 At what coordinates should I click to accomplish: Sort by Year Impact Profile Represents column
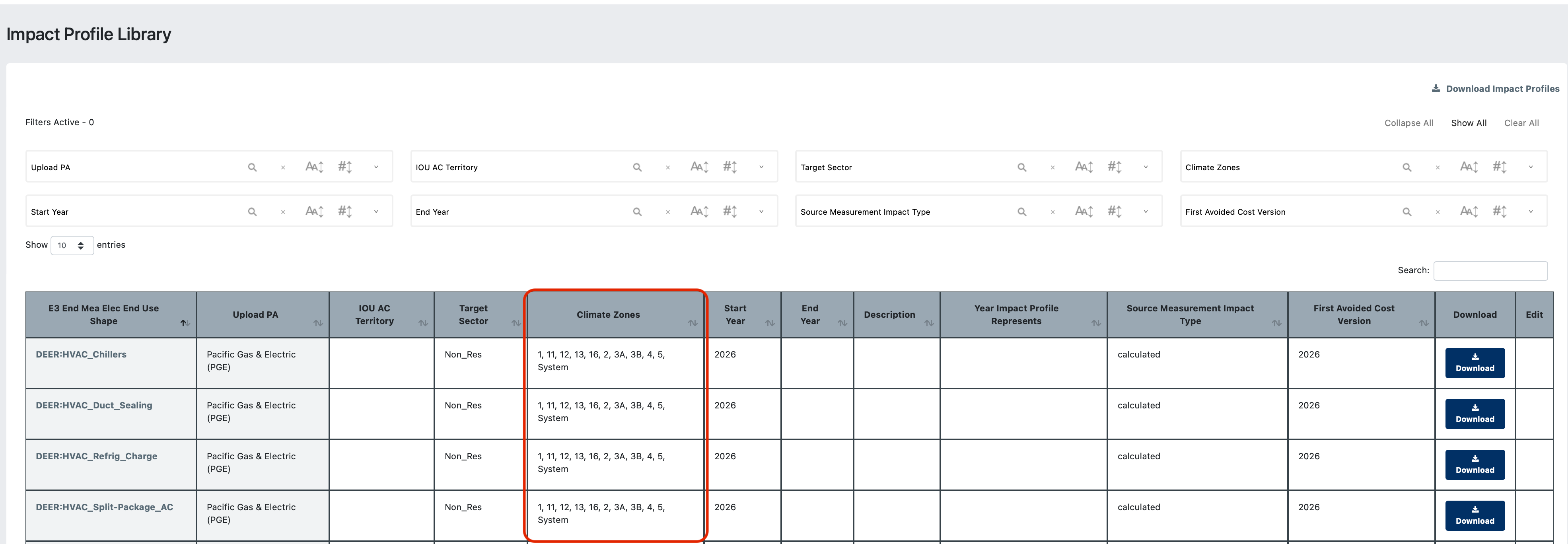coord(1024,315)
